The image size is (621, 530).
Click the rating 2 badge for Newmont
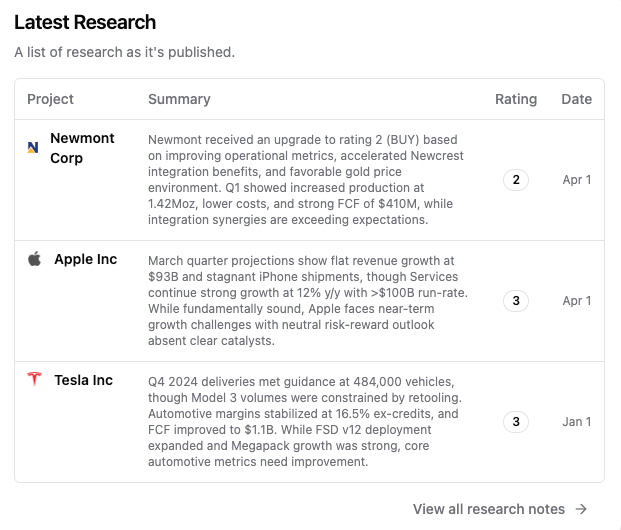click(x=516, y=180)
